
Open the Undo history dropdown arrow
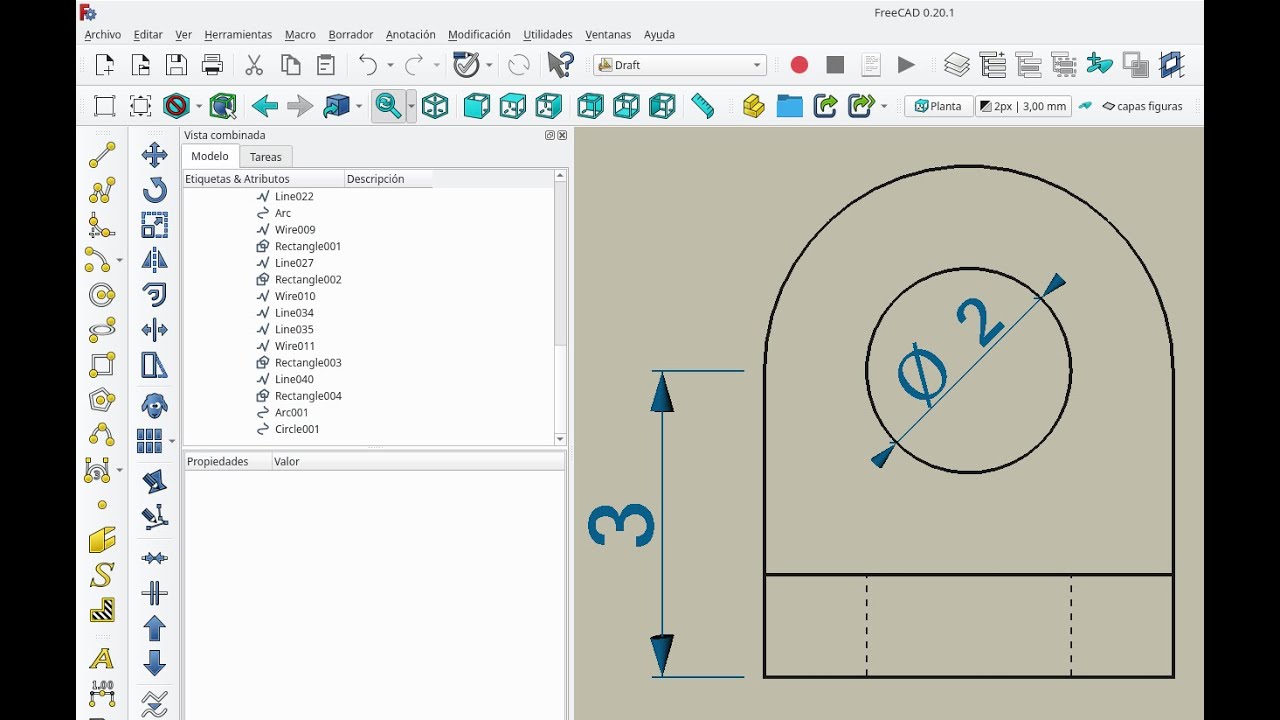(392, 65)
